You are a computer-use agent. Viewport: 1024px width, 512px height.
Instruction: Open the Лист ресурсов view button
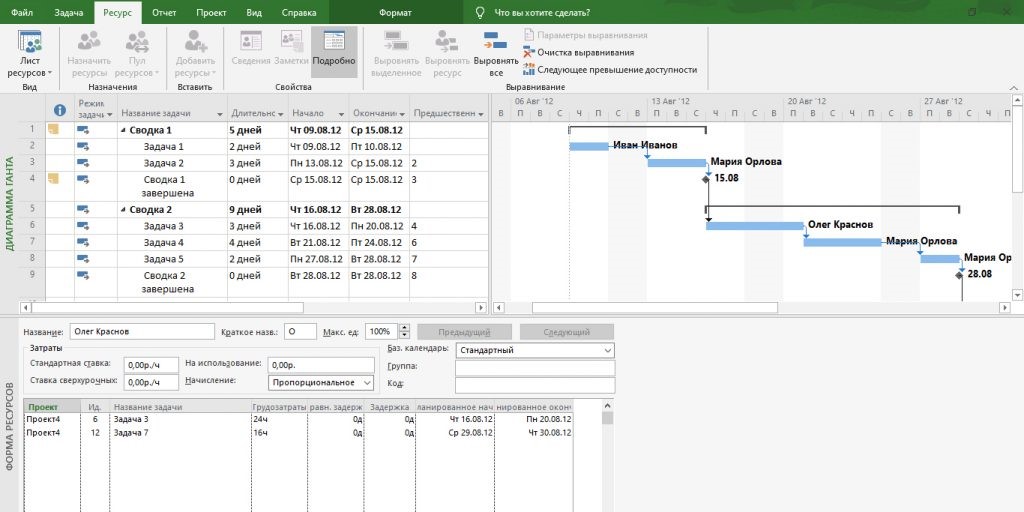pos(30,54)
